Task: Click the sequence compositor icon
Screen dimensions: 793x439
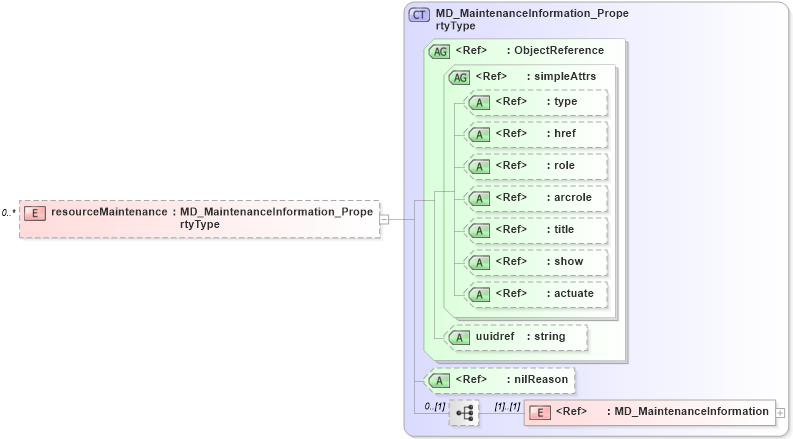Action: [x=464, y=413]
